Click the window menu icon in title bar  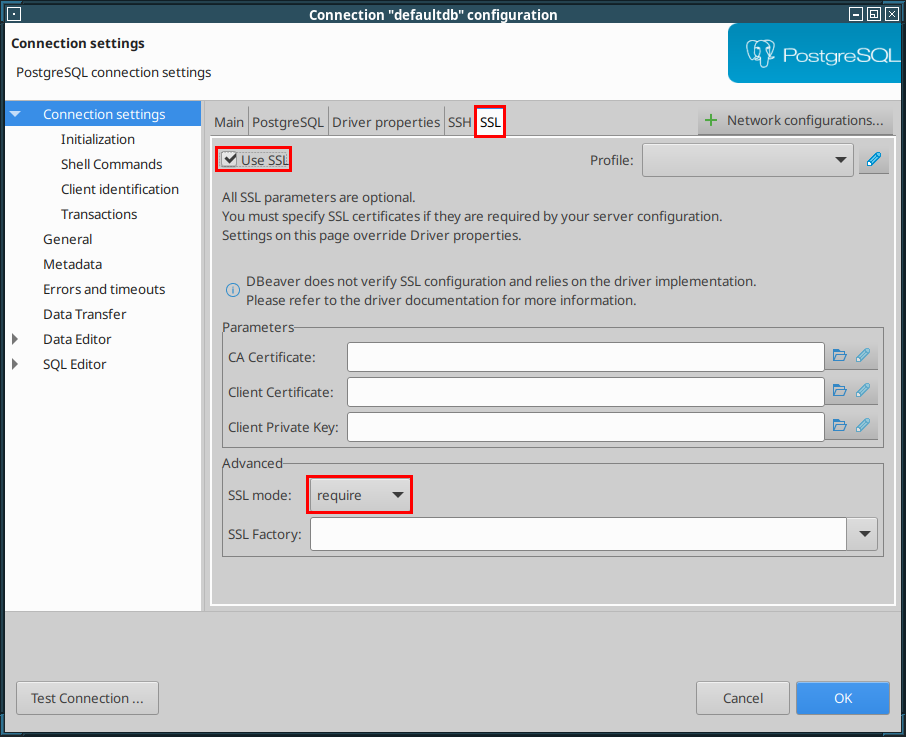click(14, 14)
